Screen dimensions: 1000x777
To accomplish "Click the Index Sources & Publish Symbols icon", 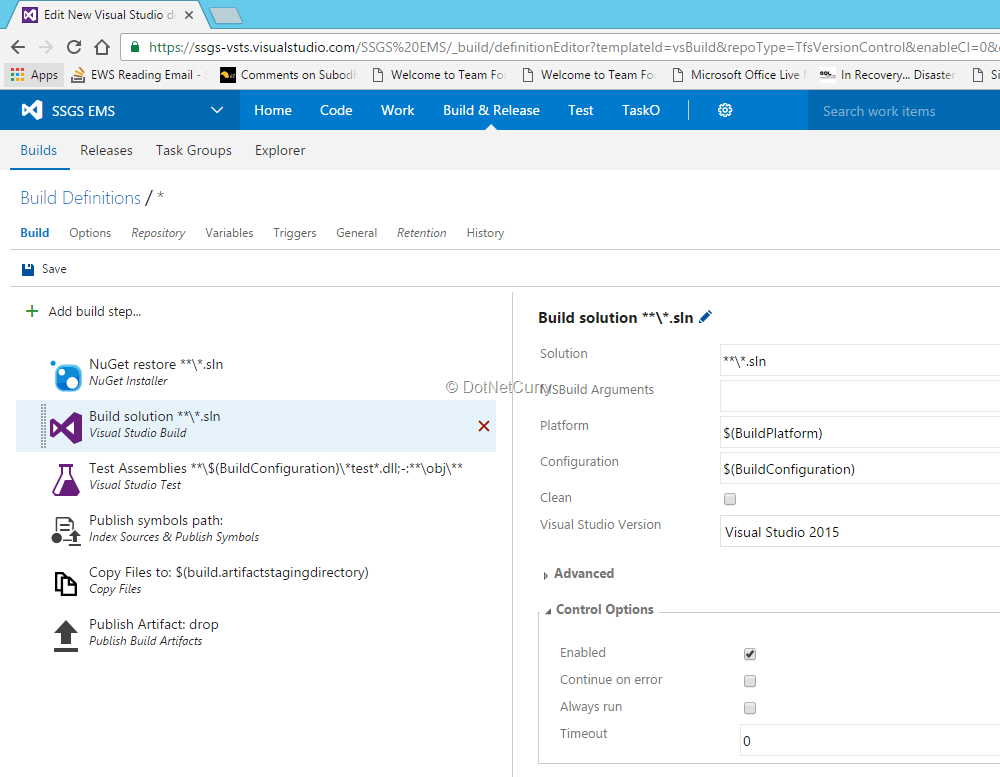I will (x=66, y=531).
